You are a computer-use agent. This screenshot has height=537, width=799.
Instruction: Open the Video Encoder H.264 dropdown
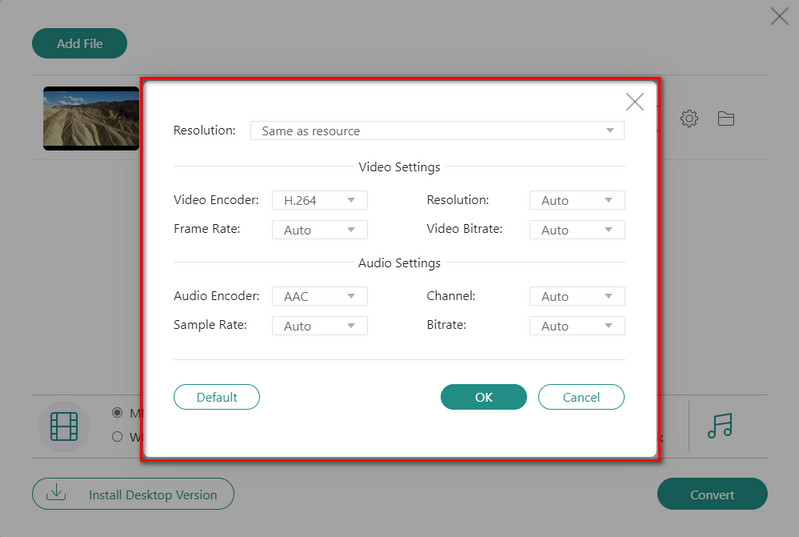320,200
